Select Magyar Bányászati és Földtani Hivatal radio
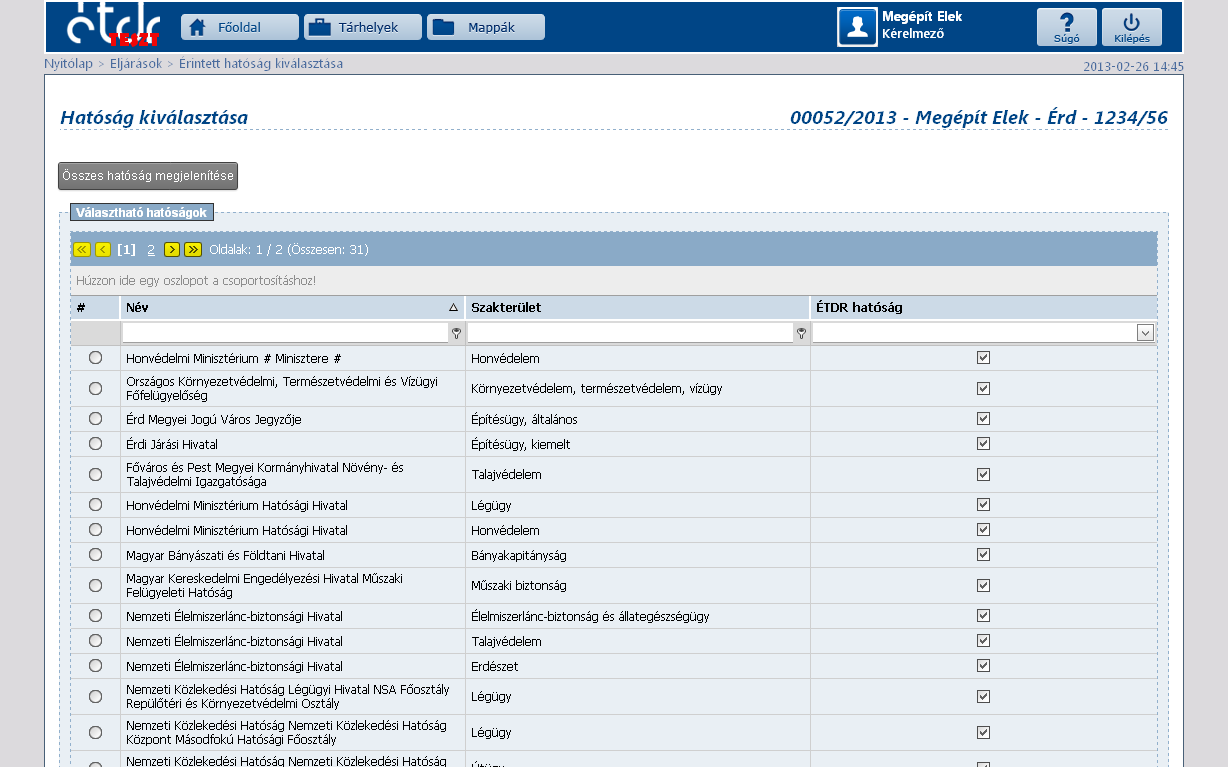This screenshot has height=767, width=1228. 95,555
